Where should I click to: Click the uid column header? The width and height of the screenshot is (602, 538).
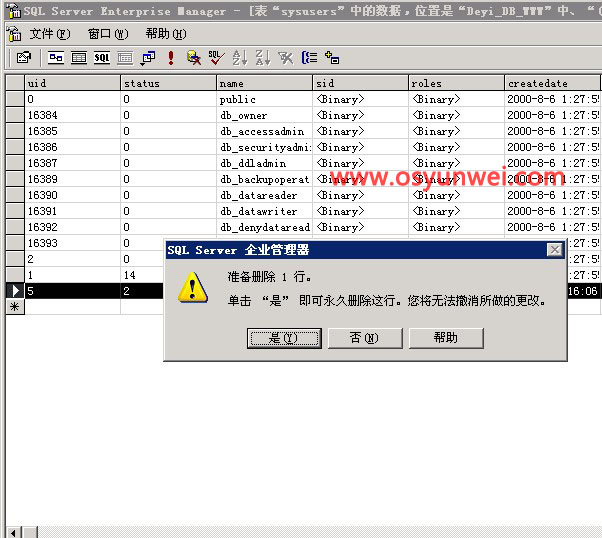72,83
